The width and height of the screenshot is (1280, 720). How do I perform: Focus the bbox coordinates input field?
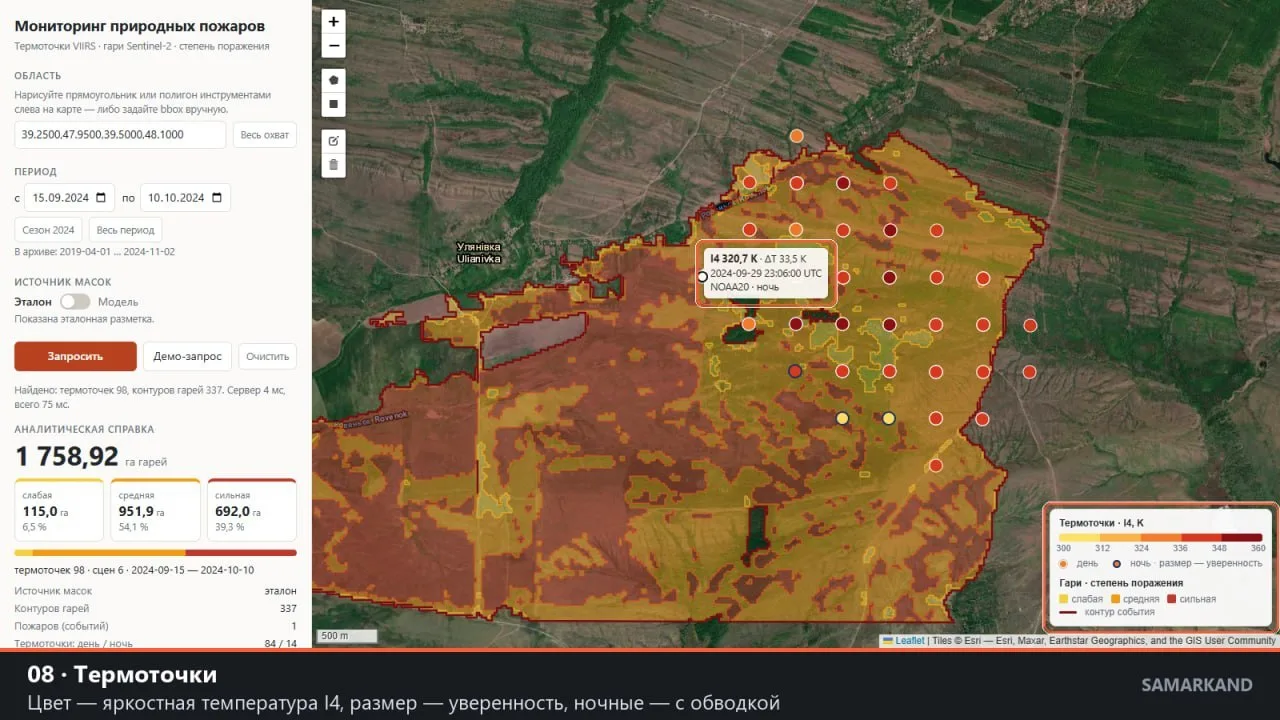tap(120, 135)
